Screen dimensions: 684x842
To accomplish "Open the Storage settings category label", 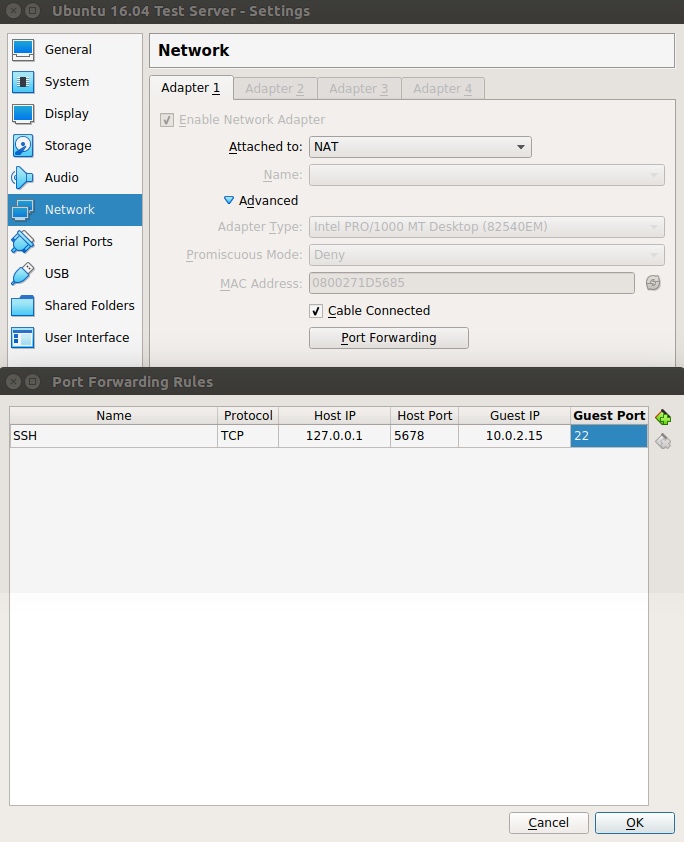I will [x=68, y=146].
